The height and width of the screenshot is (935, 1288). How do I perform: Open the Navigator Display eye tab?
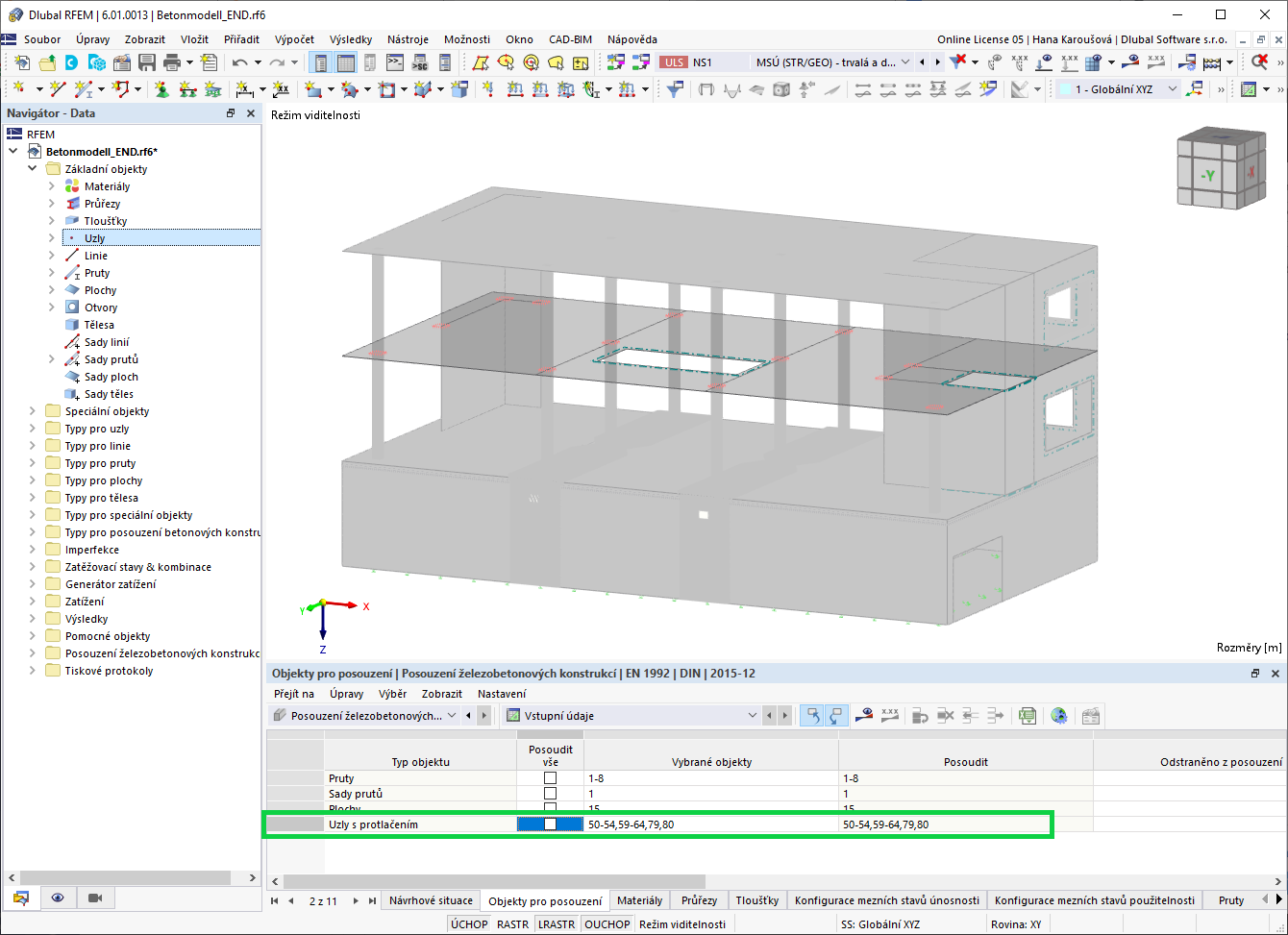pos(58,898)
